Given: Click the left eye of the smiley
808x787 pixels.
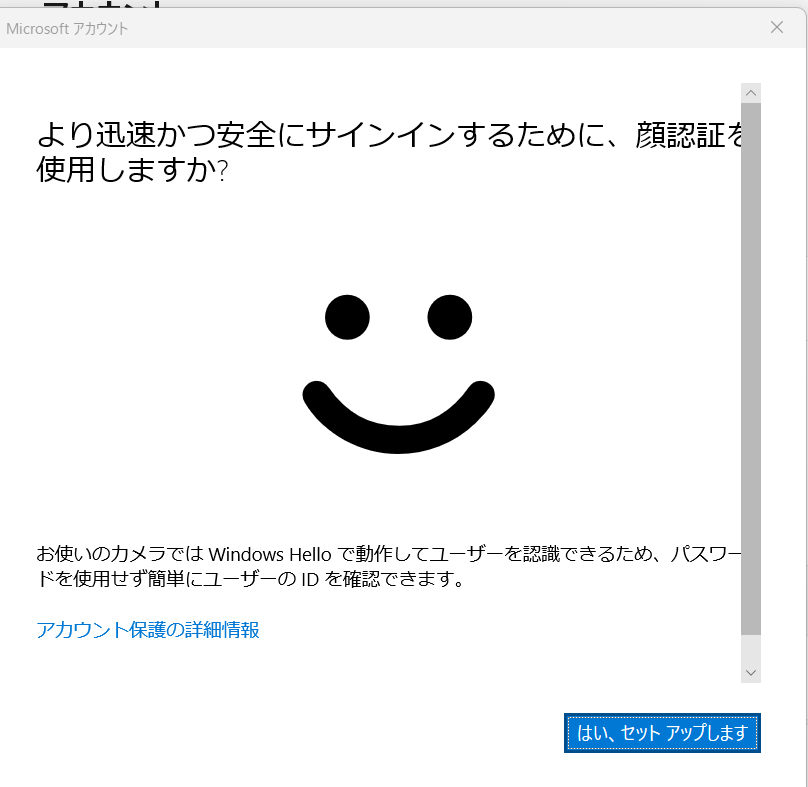Looking at the screenshot, I should coord(347,317).
